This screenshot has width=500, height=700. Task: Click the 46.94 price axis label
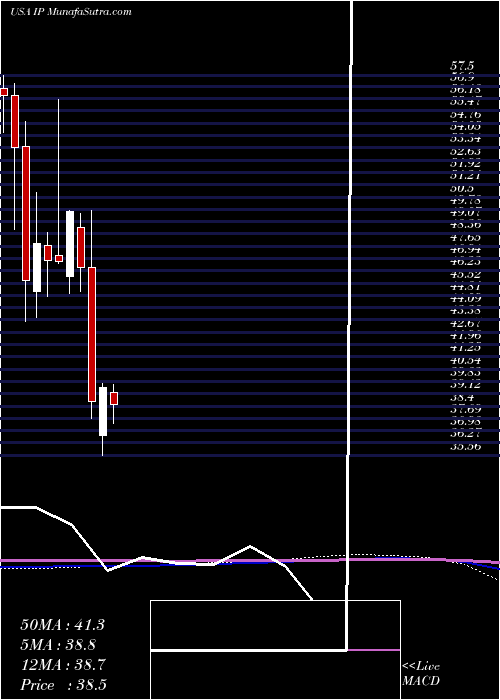(x=465, y=250)
